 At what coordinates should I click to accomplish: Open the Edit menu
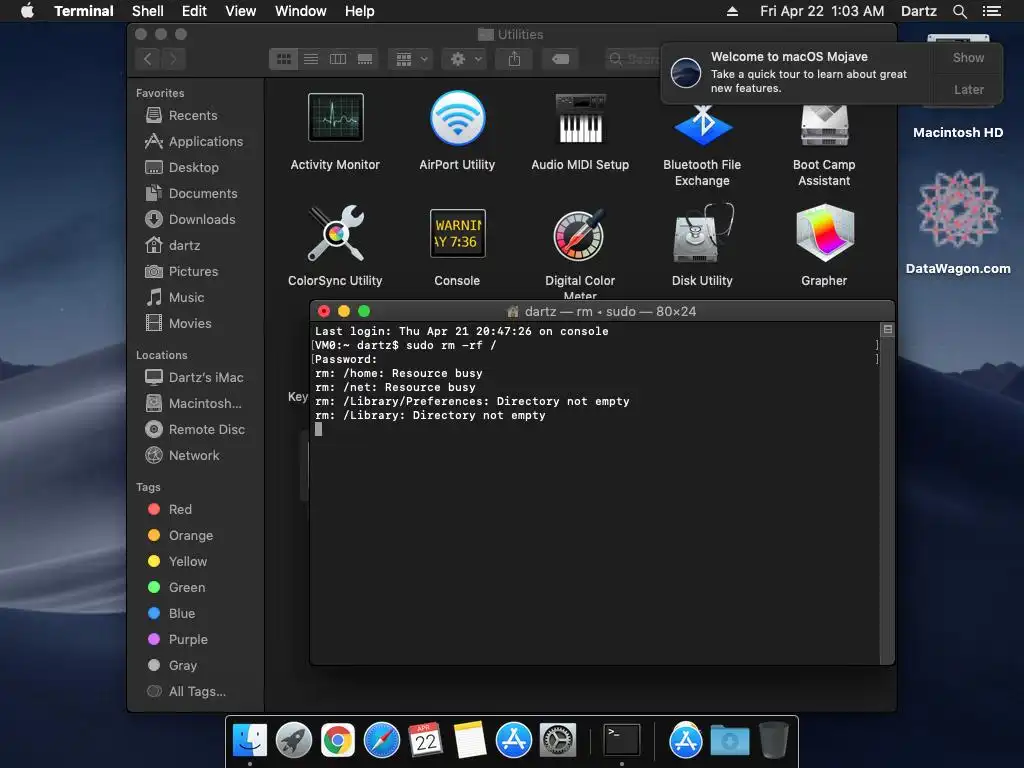[194, 11]
